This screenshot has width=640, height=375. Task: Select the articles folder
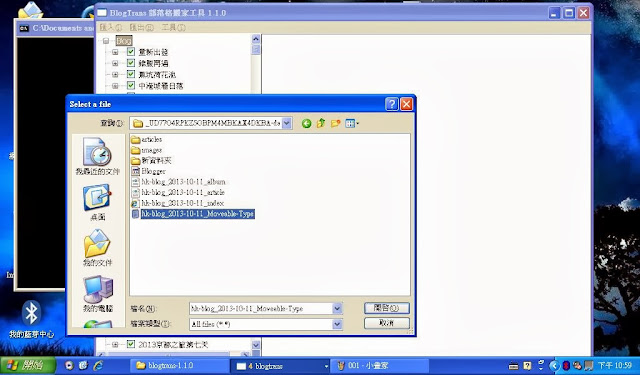[147, 140]
